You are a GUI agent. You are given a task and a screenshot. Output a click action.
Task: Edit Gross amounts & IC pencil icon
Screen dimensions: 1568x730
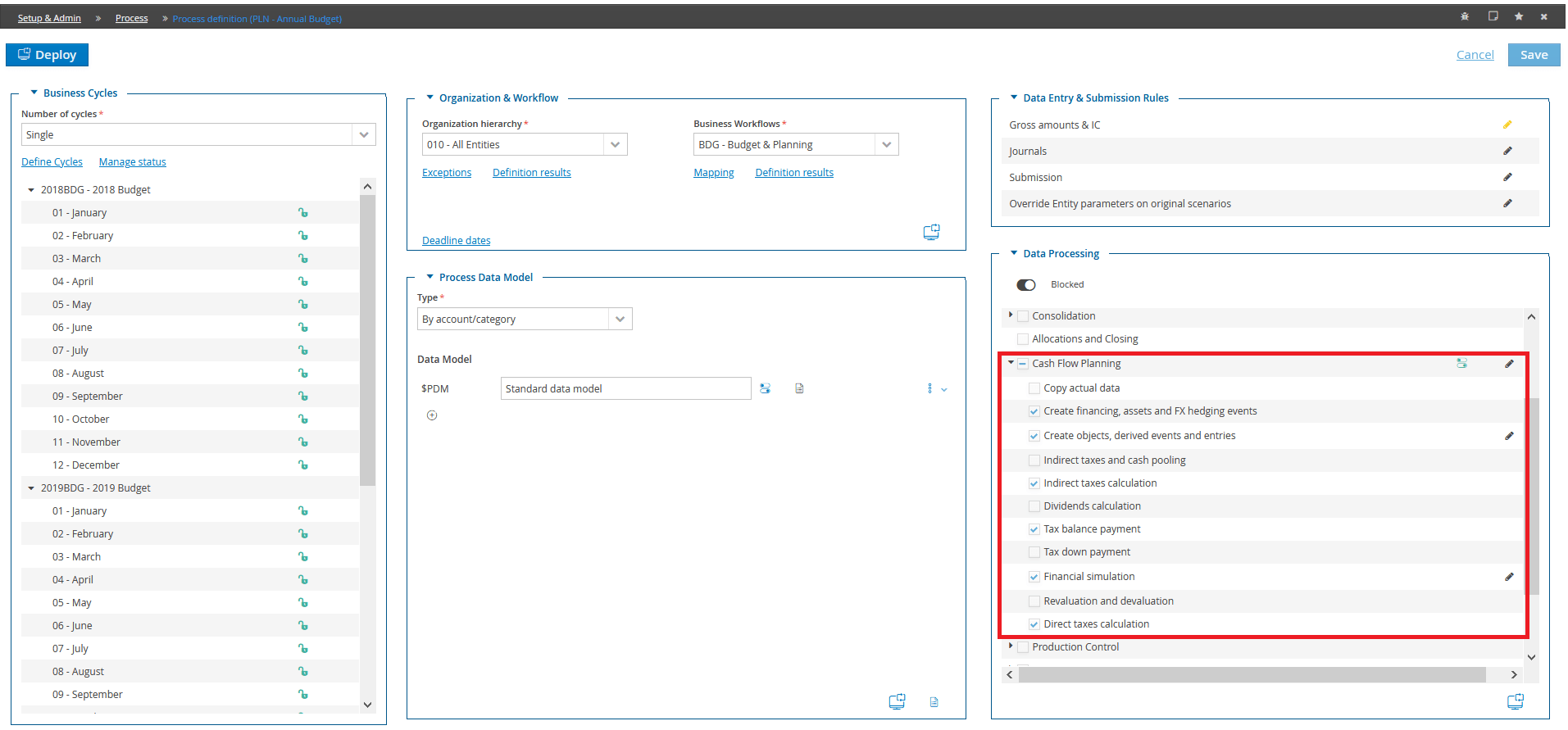(1507, 125)
